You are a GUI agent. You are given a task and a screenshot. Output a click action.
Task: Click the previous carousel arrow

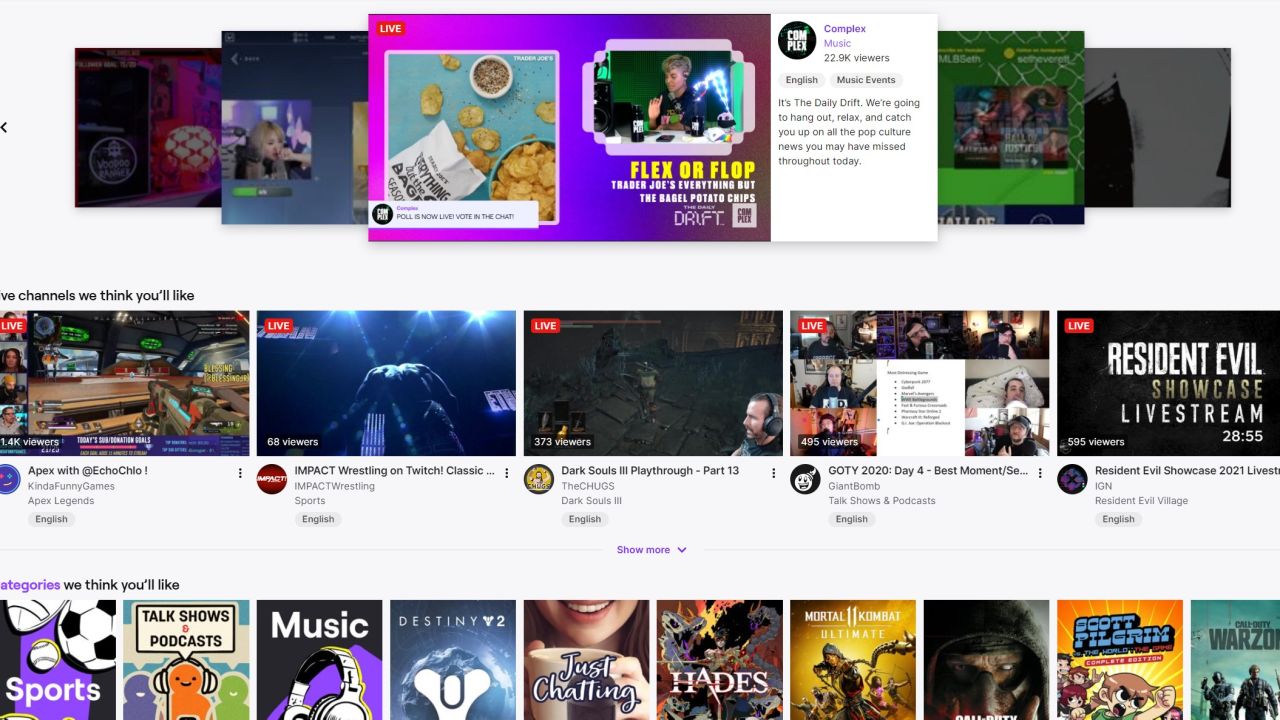coord(5,127)
